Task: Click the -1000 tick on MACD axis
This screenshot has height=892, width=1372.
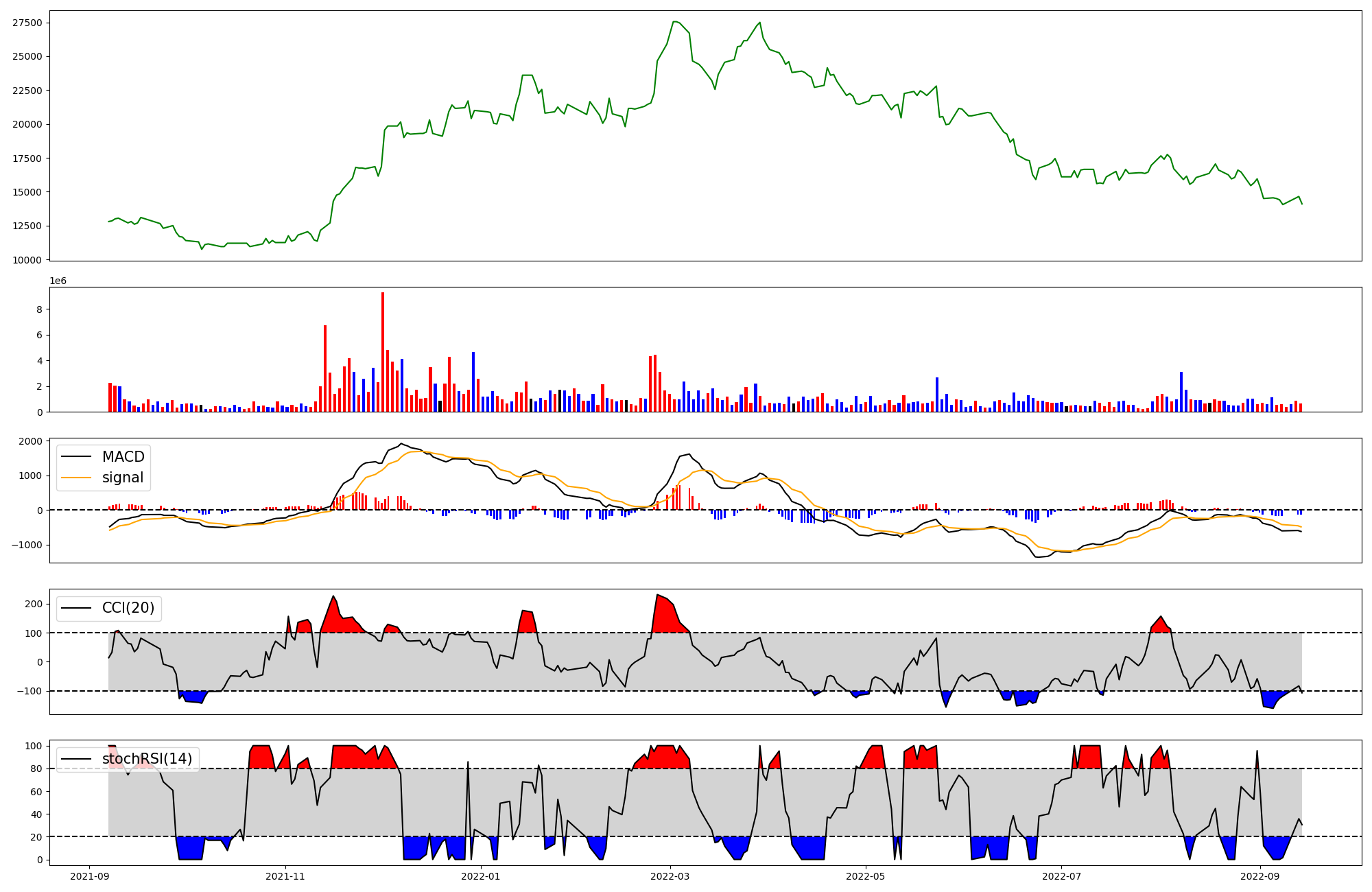Action: [x=27, y=545]
